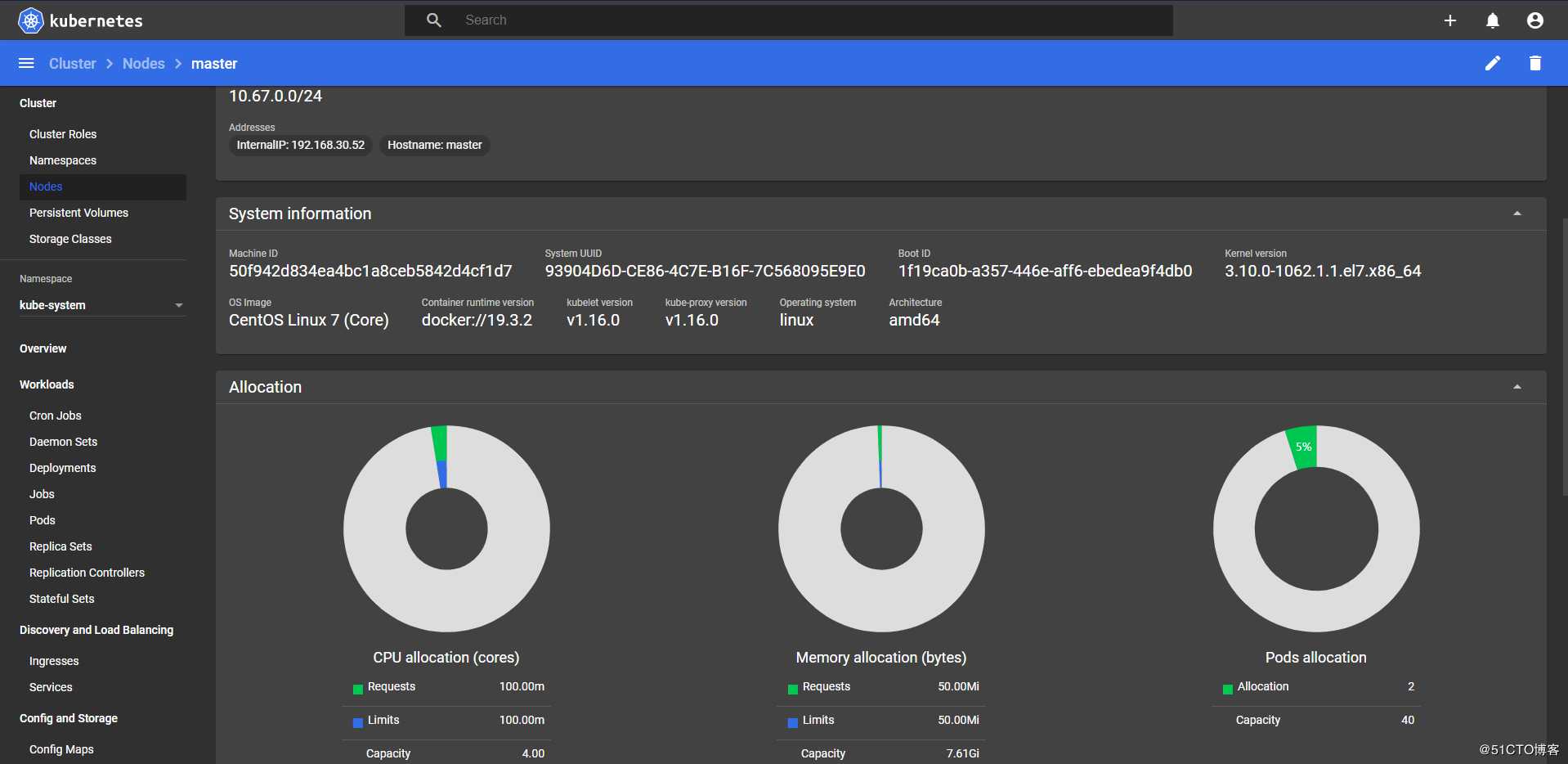Viewport: 1568px width, 764px height.
Task: Open the notifications bell
Action: point(1493,20)
